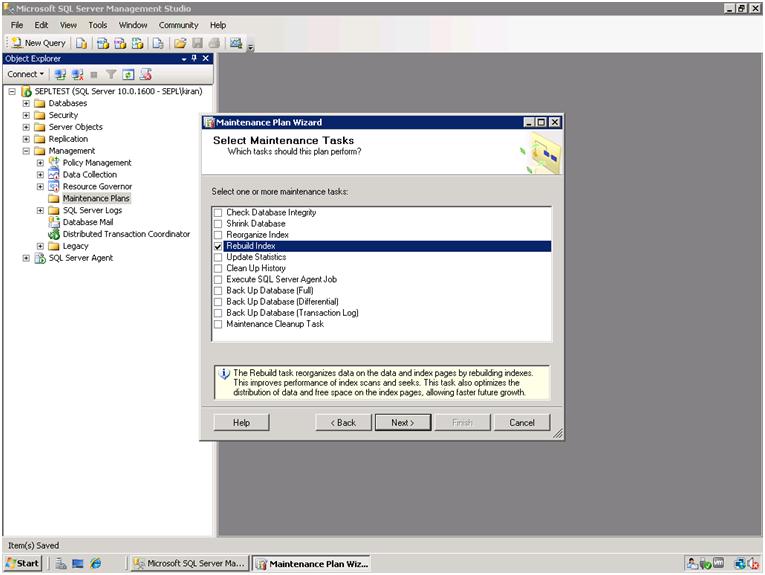Click the Back button in the wizard
This screenshot has width=765, height=575.
click(343, 423)
